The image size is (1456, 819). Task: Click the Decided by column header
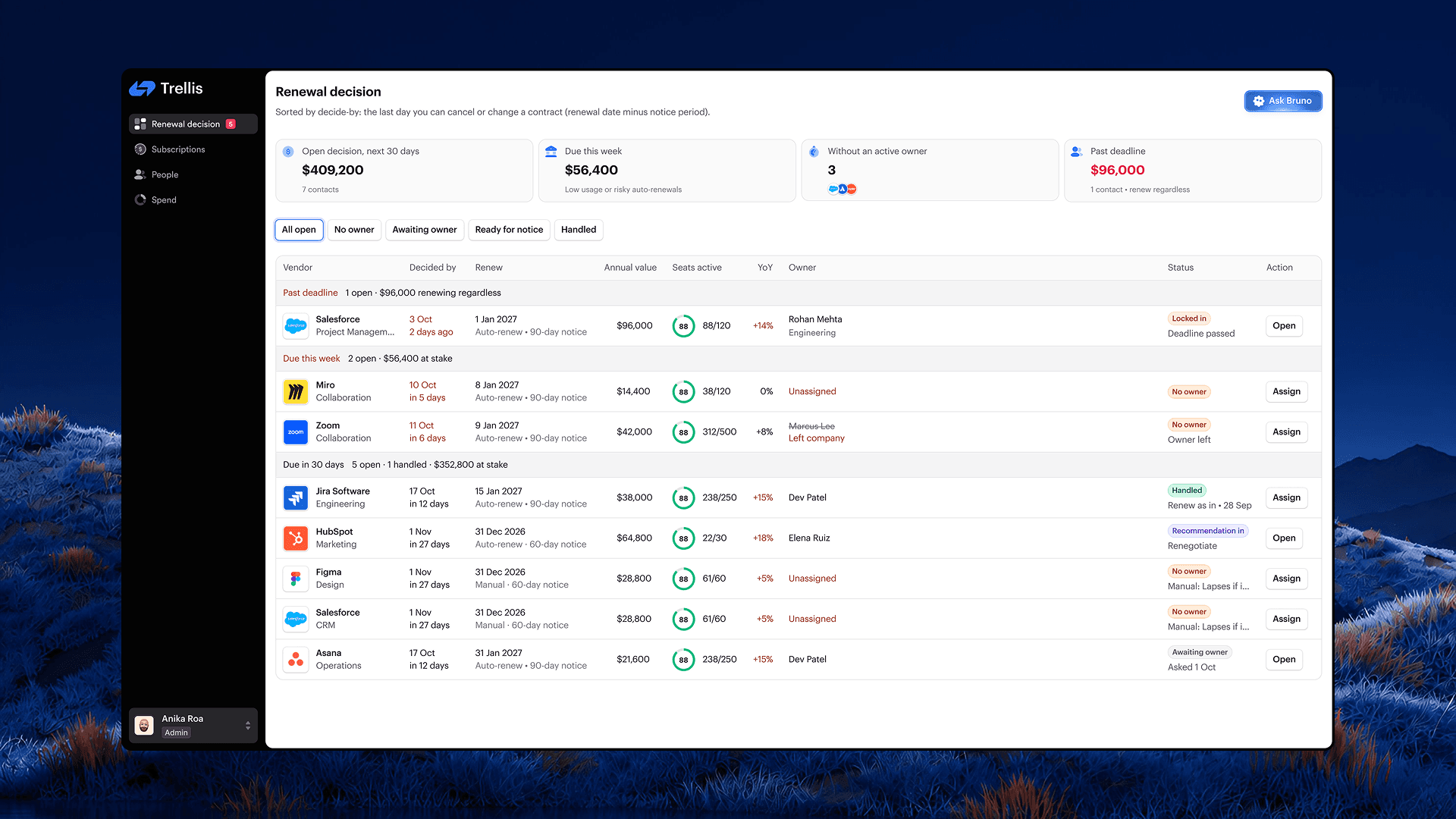click(x=432, y=268)
